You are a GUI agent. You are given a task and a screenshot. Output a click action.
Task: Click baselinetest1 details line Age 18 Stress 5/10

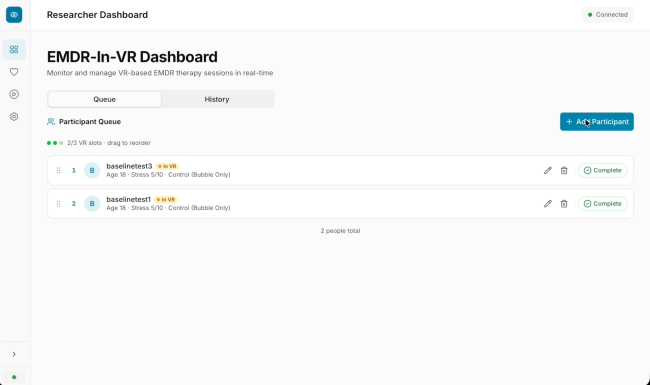(x=168, y=208)
